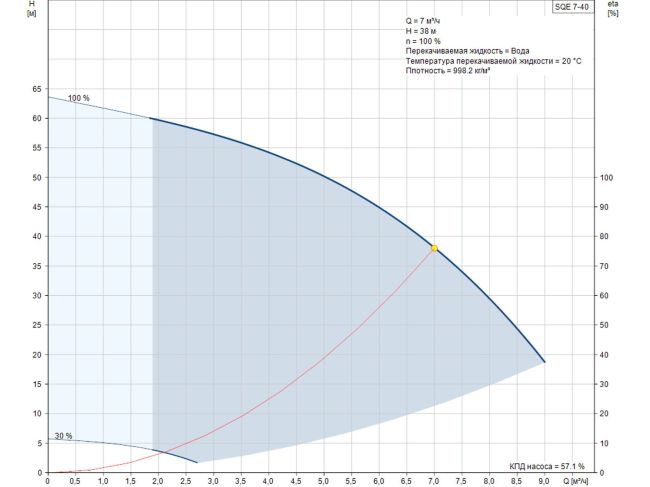650x487 pixels.
Task: Click the "100 %" speed curve label
Action: 79,98
